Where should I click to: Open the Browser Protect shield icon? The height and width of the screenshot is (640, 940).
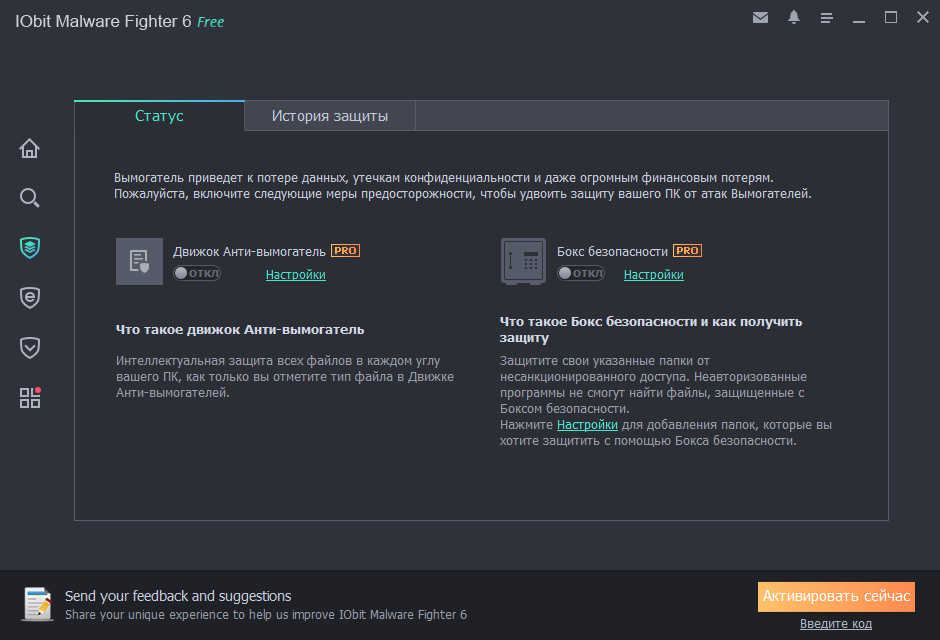click(x=30, y=297)
